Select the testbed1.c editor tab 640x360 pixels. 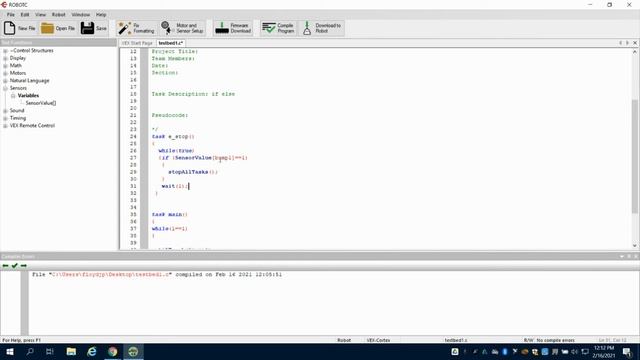[171, 43]
